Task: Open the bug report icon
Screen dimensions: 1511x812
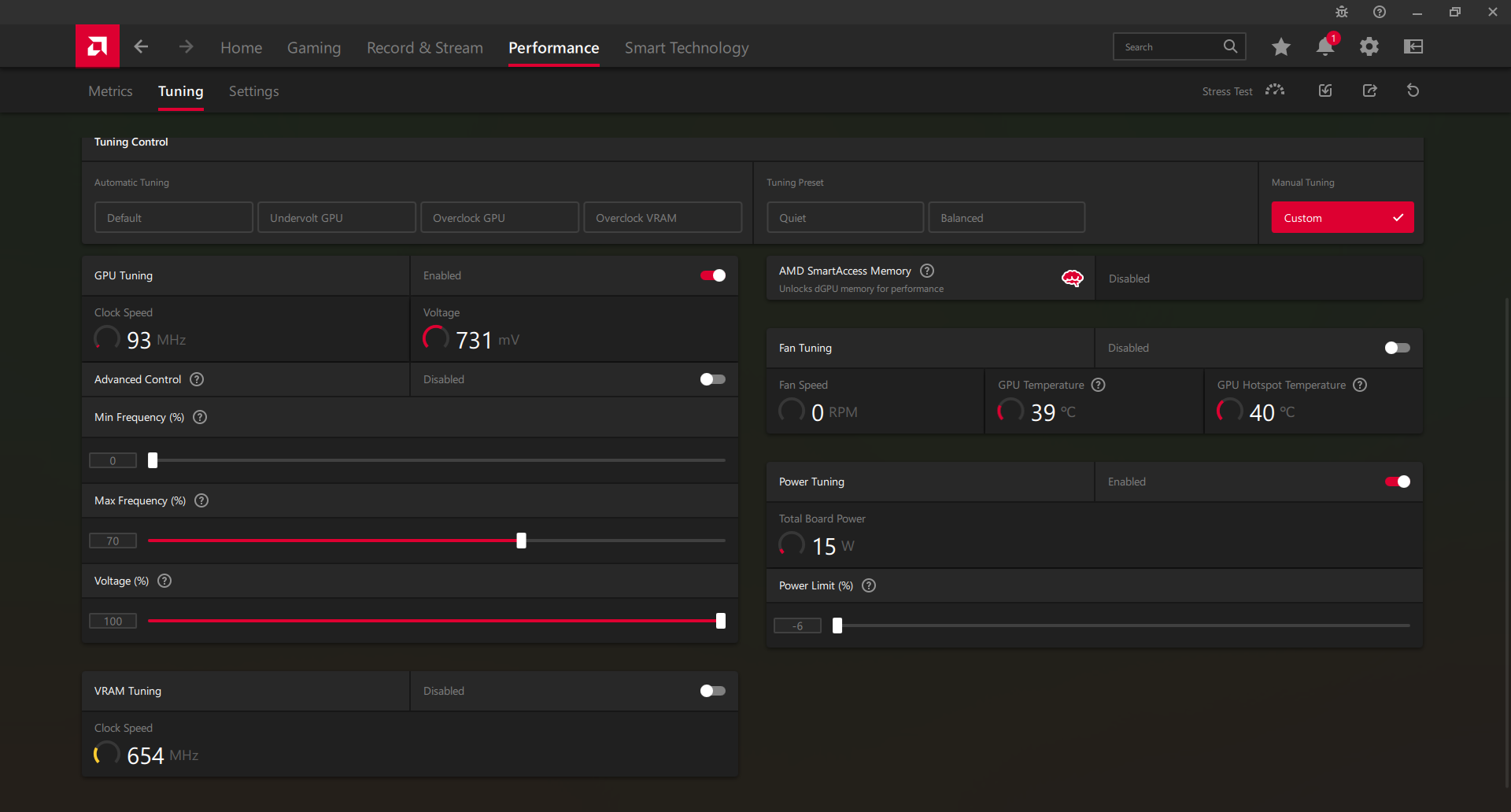Action: pos(1341,13)
